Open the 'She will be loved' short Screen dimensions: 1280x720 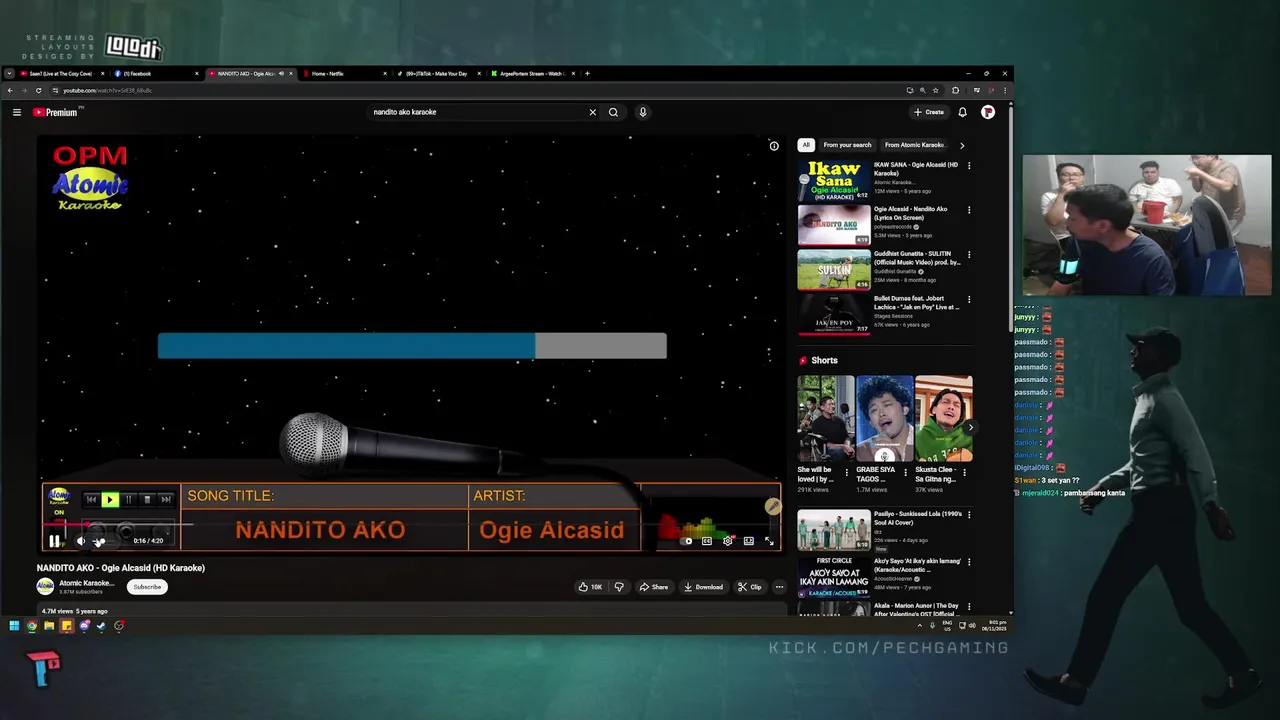point(826,419)
